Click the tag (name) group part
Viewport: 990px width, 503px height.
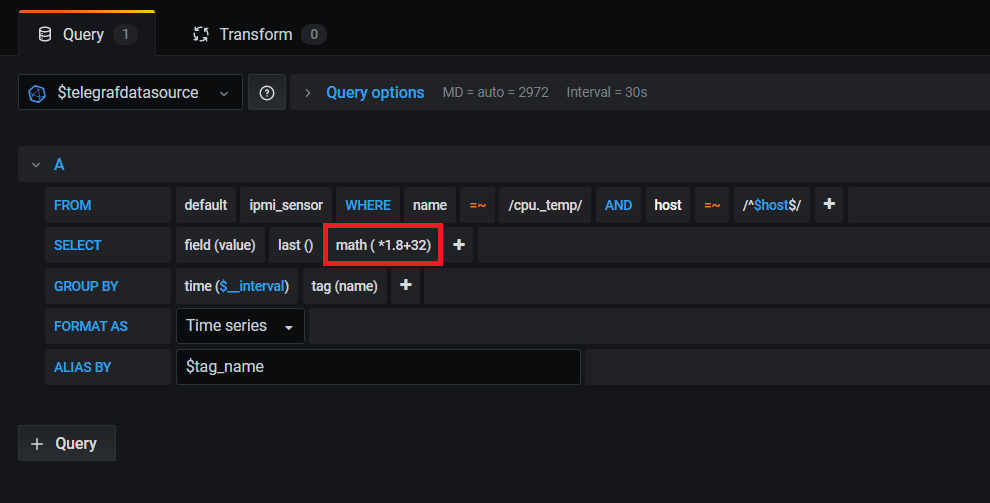[x=345, y=285]
